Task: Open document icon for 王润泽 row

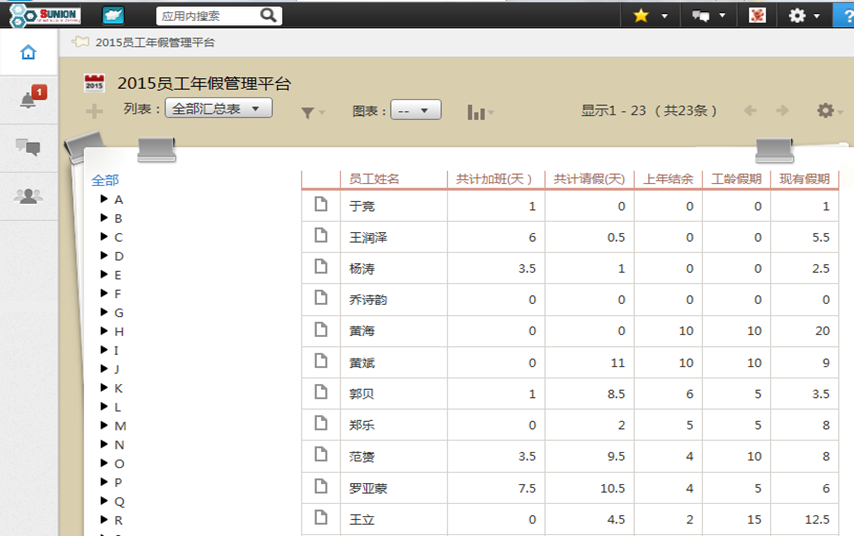Action: (321, 235)
